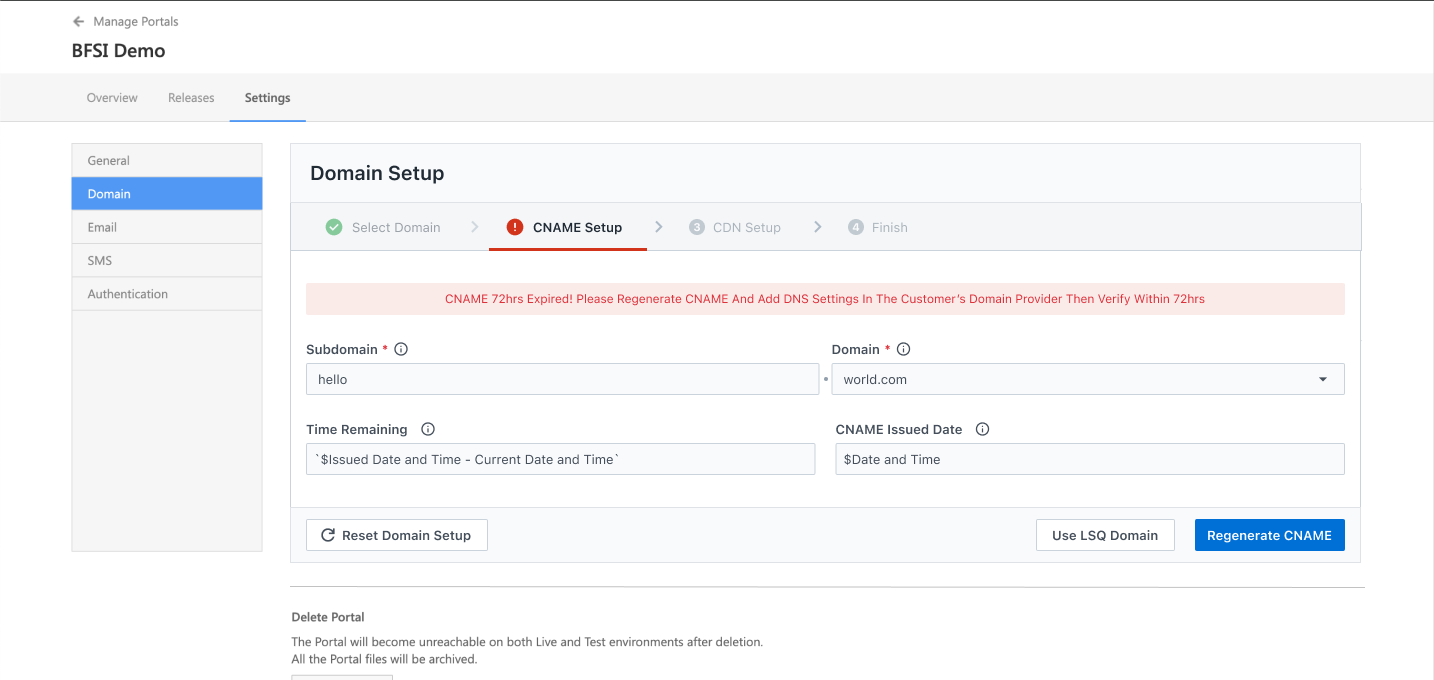Switch to the Overview tab
1434x680 pixels.
click(111, 97)
